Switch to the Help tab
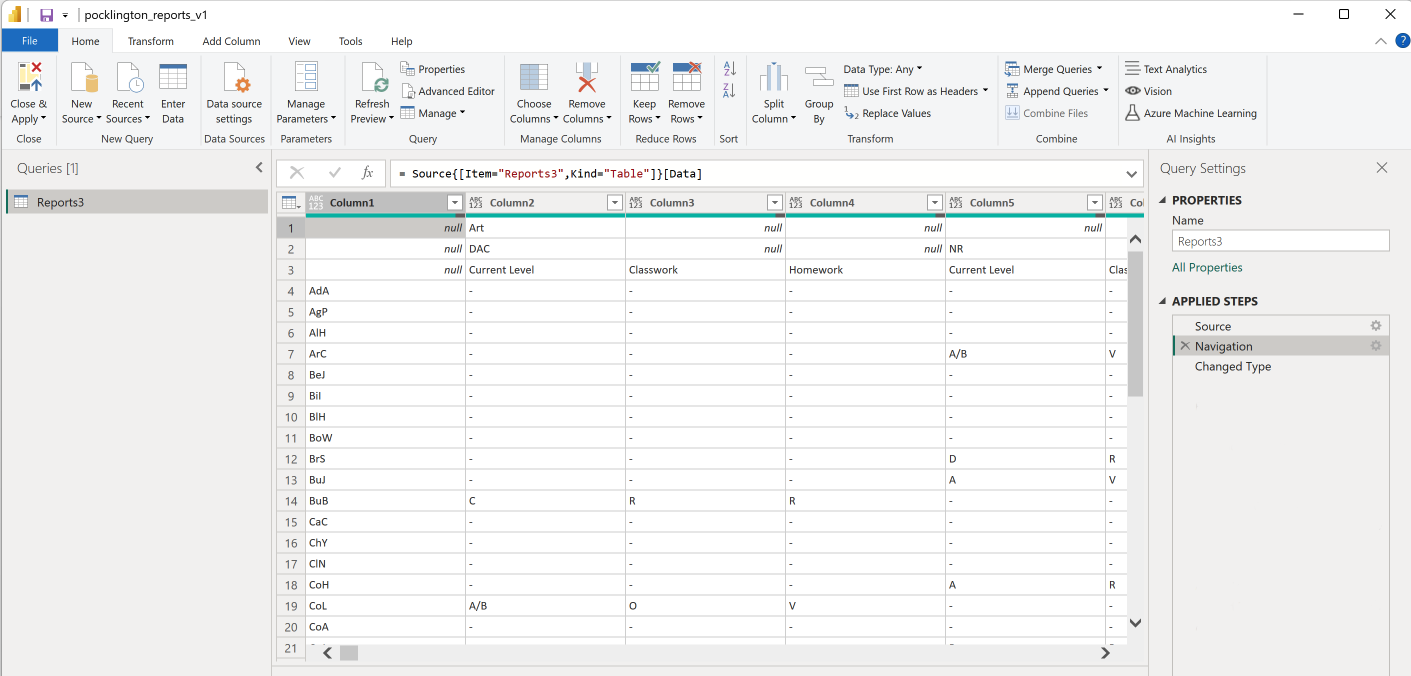1411x676 pixels. click(402, 41)
